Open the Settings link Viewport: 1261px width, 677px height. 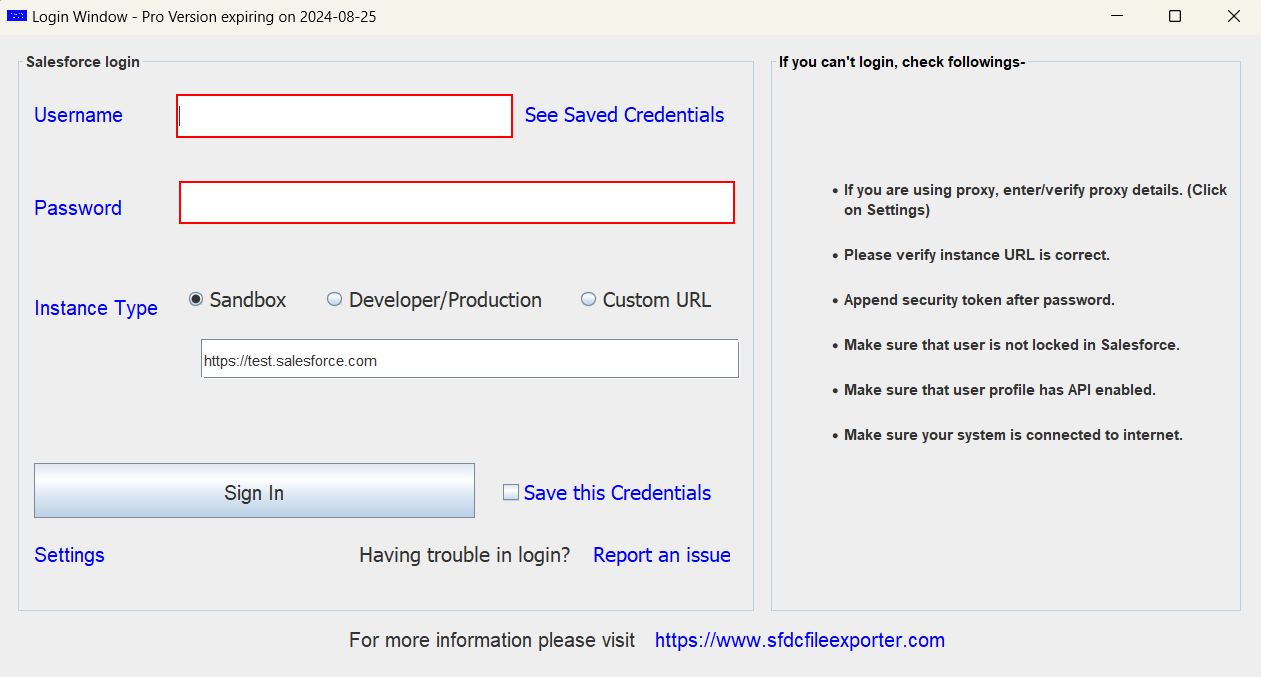68,555
